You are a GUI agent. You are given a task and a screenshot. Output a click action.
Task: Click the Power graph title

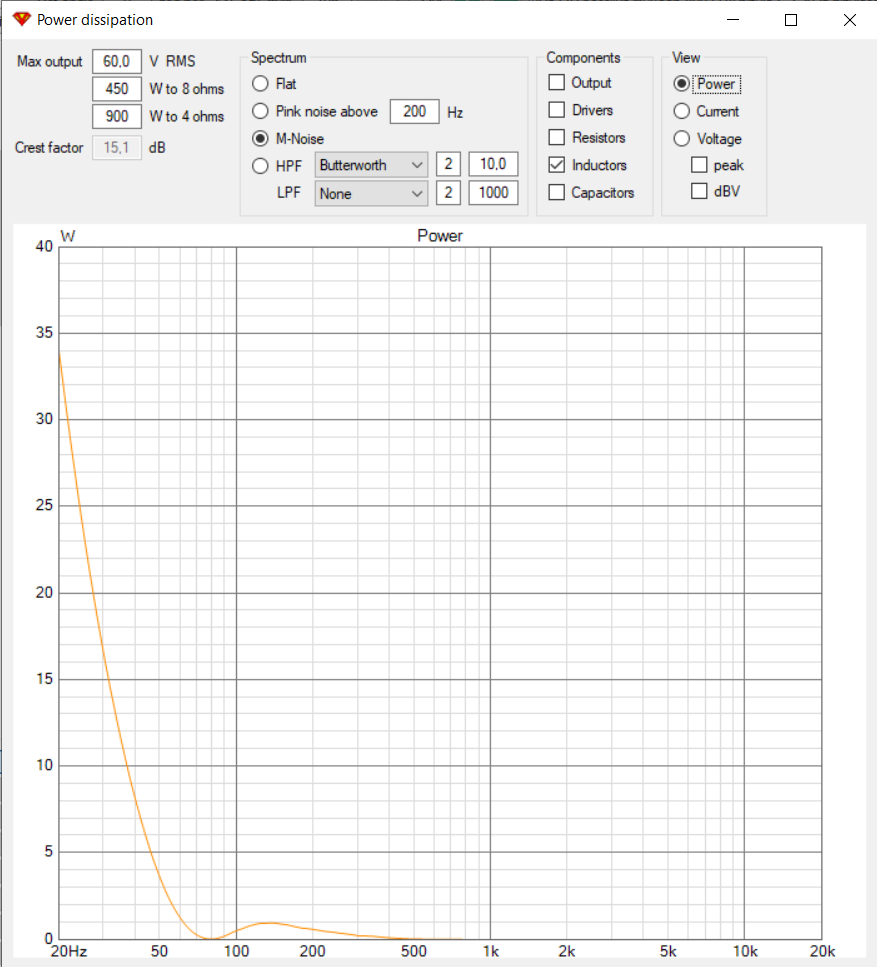click(x=440, y=236)
